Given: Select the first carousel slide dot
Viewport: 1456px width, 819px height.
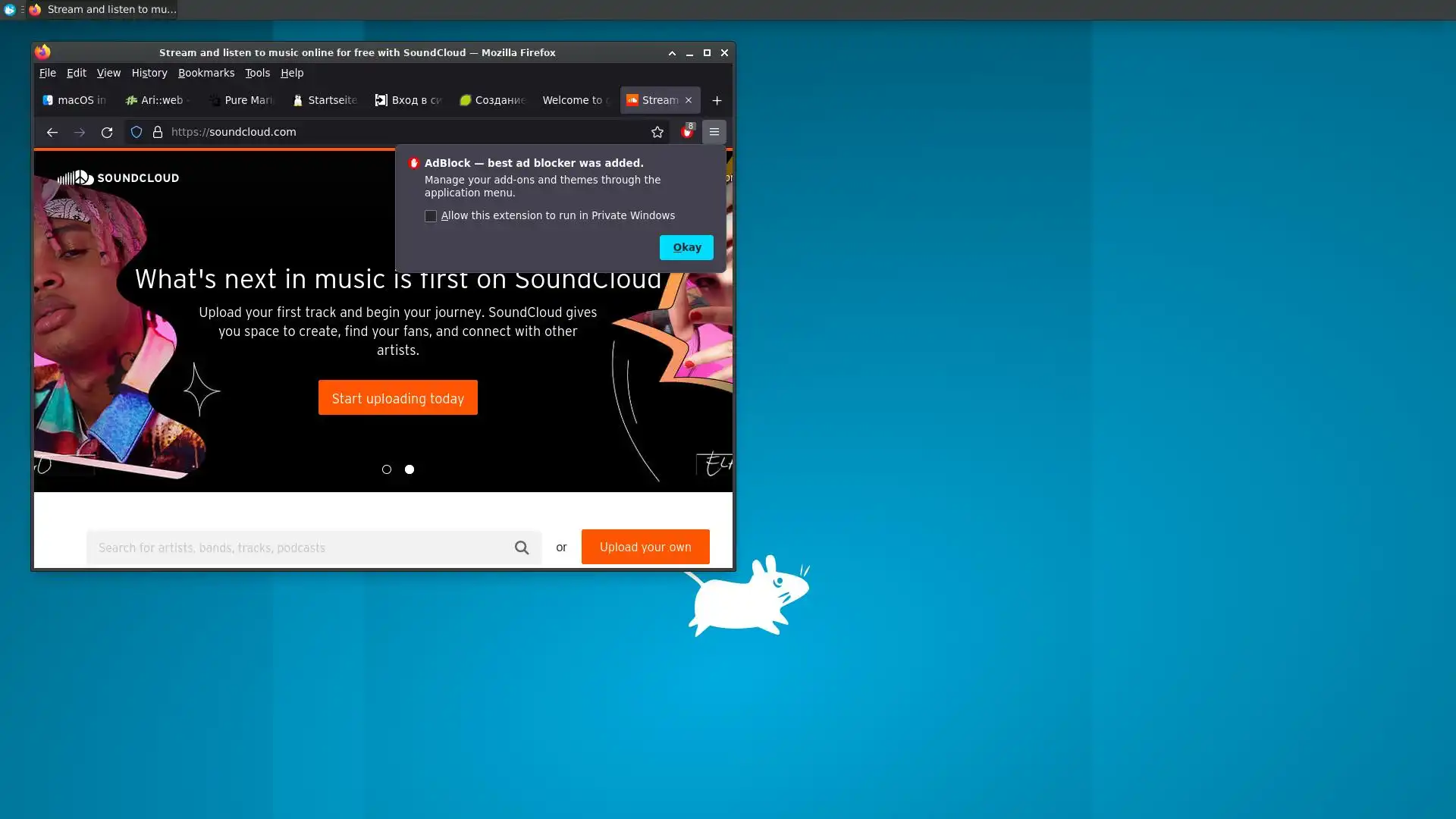Looking at the screenshot, I should (387, 469).
